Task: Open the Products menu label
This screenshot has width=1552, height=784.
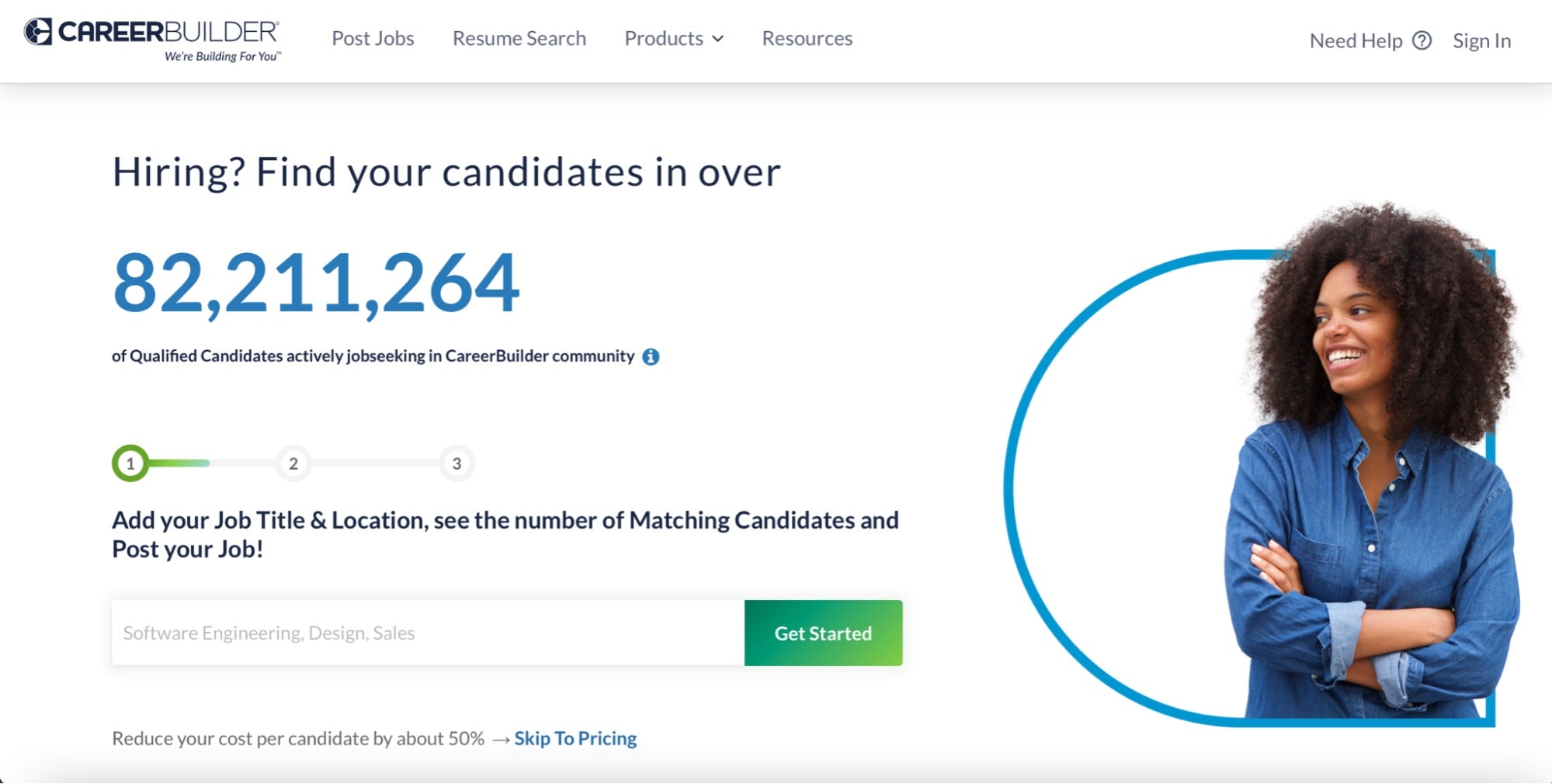Action: tap(664, 39)
